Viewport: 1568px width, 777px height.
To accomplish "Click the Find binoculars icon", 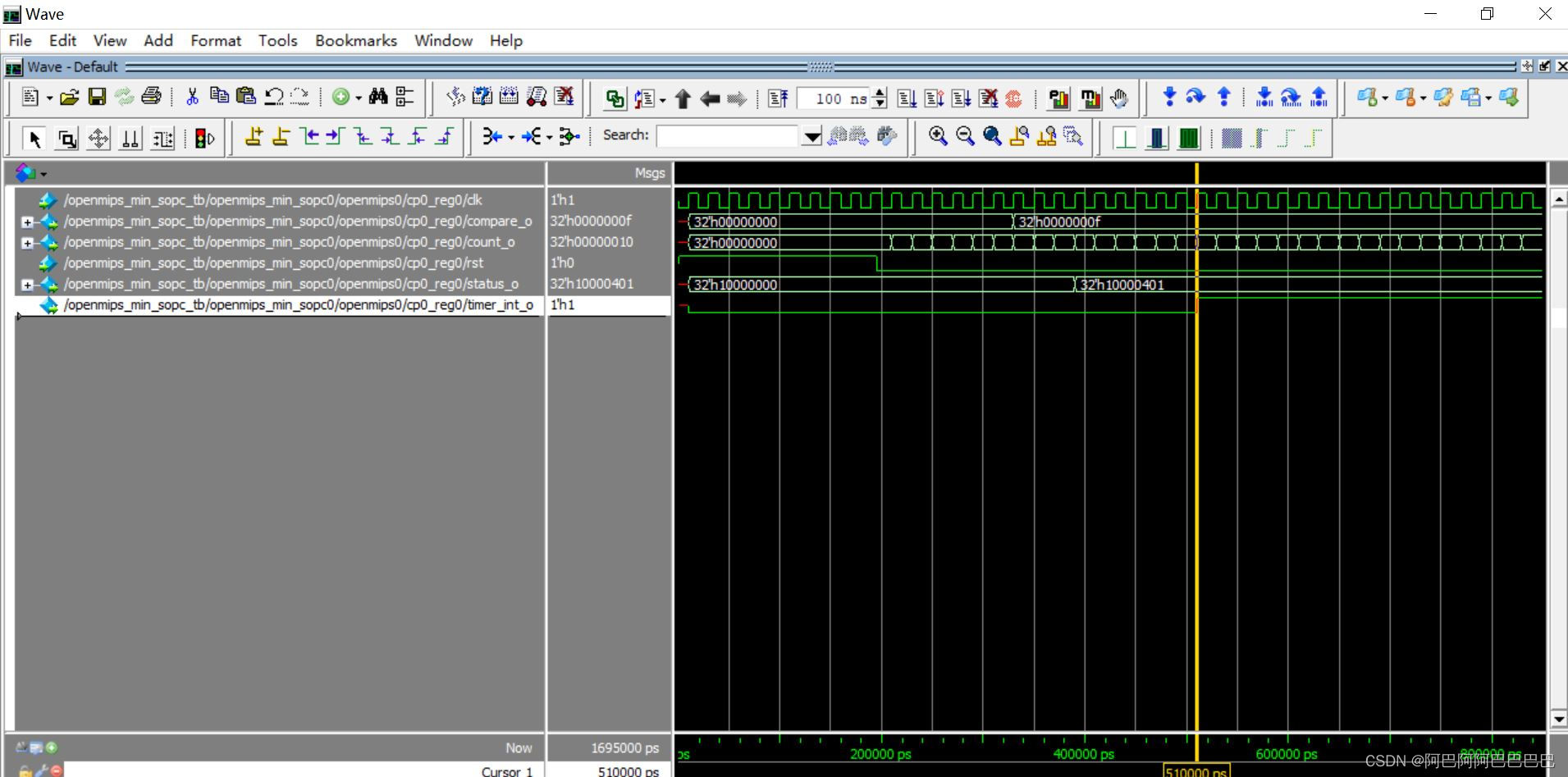I will tap(378, 97).
